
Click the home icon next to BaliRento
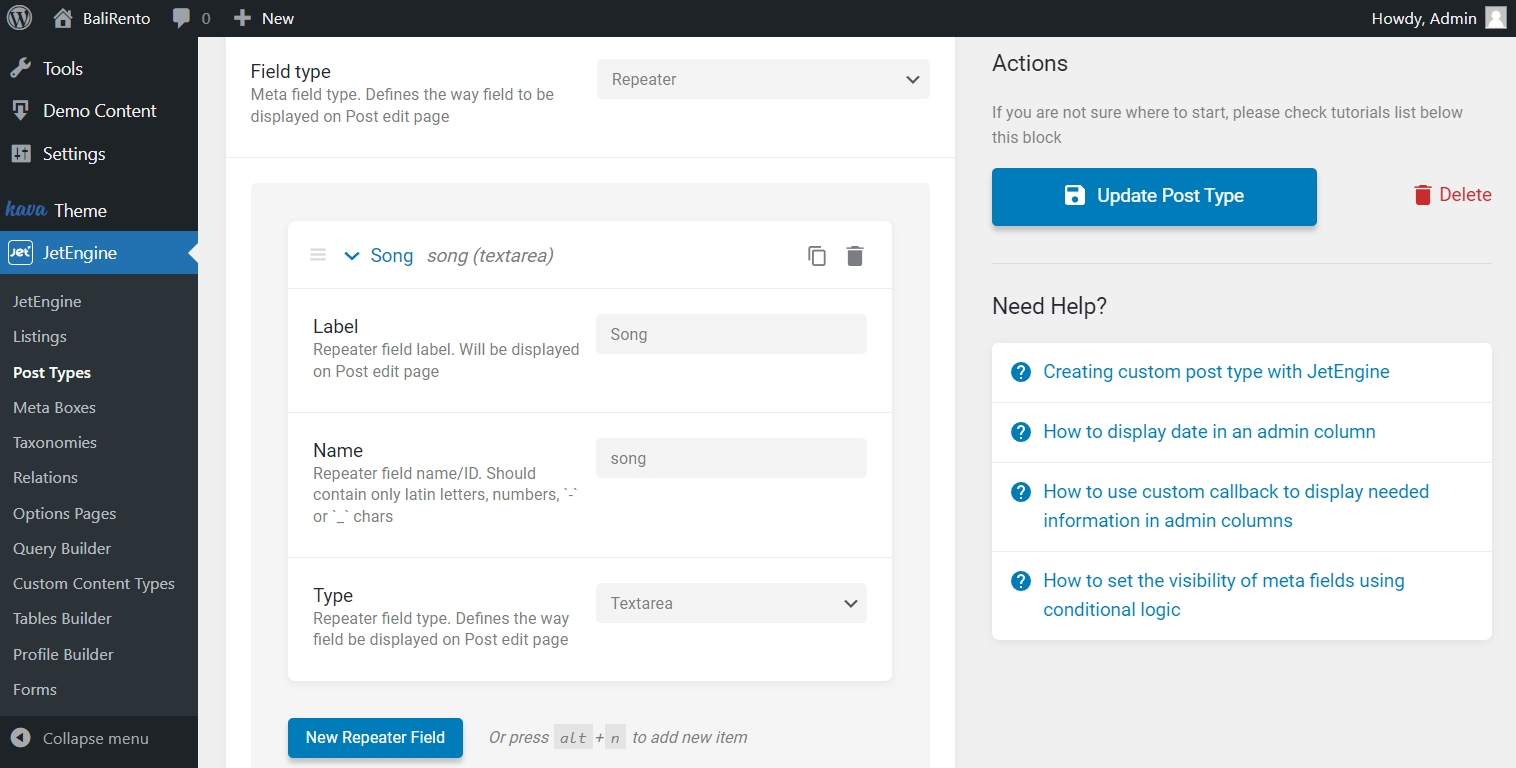pyautogui.click(x=63, y=18)
